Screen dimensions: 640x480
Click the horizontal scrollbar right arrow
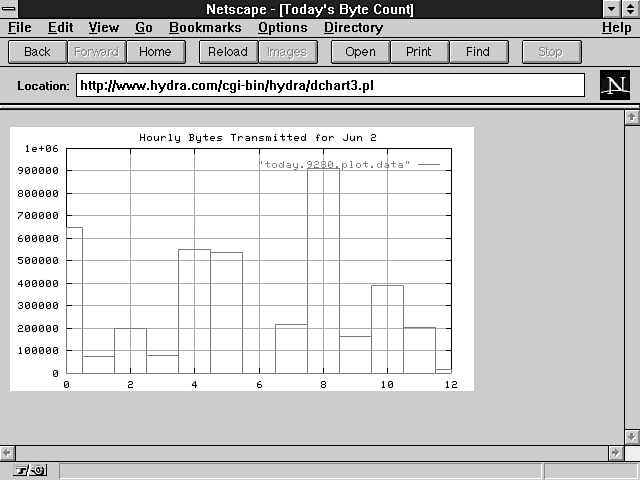click(614, 453)
